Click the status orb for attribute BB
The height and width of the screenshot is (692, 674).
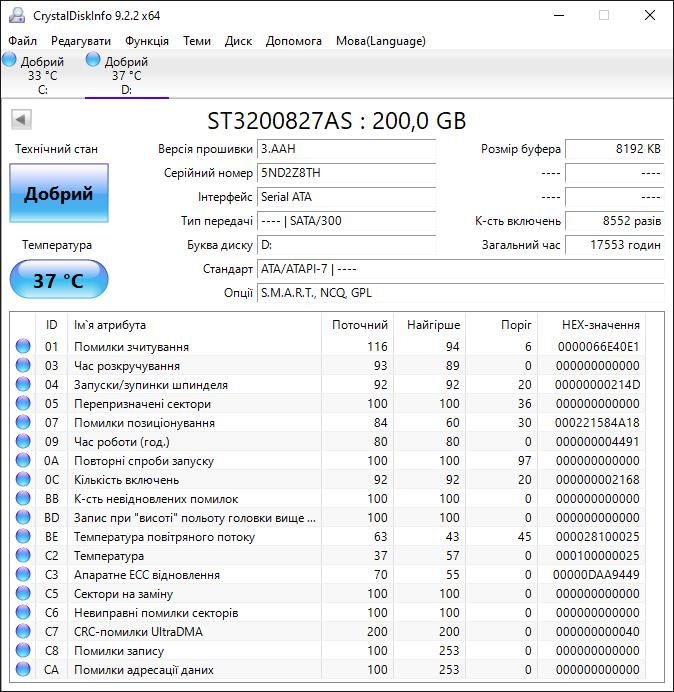(23, 498)
